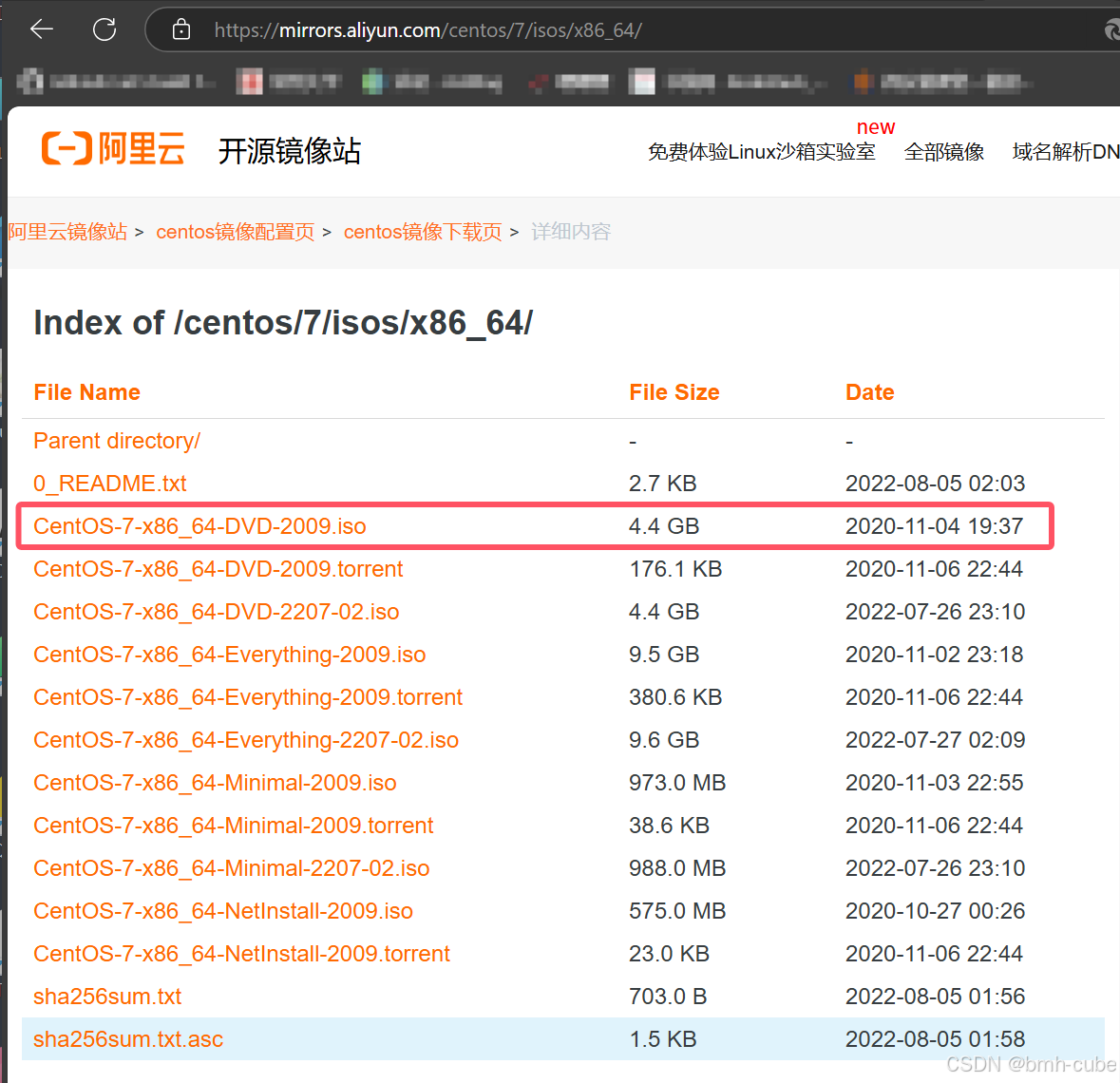Click the File Name column header
Image resolution: width=1120 pixels, height=1083 pixels.
pos(87,392)
